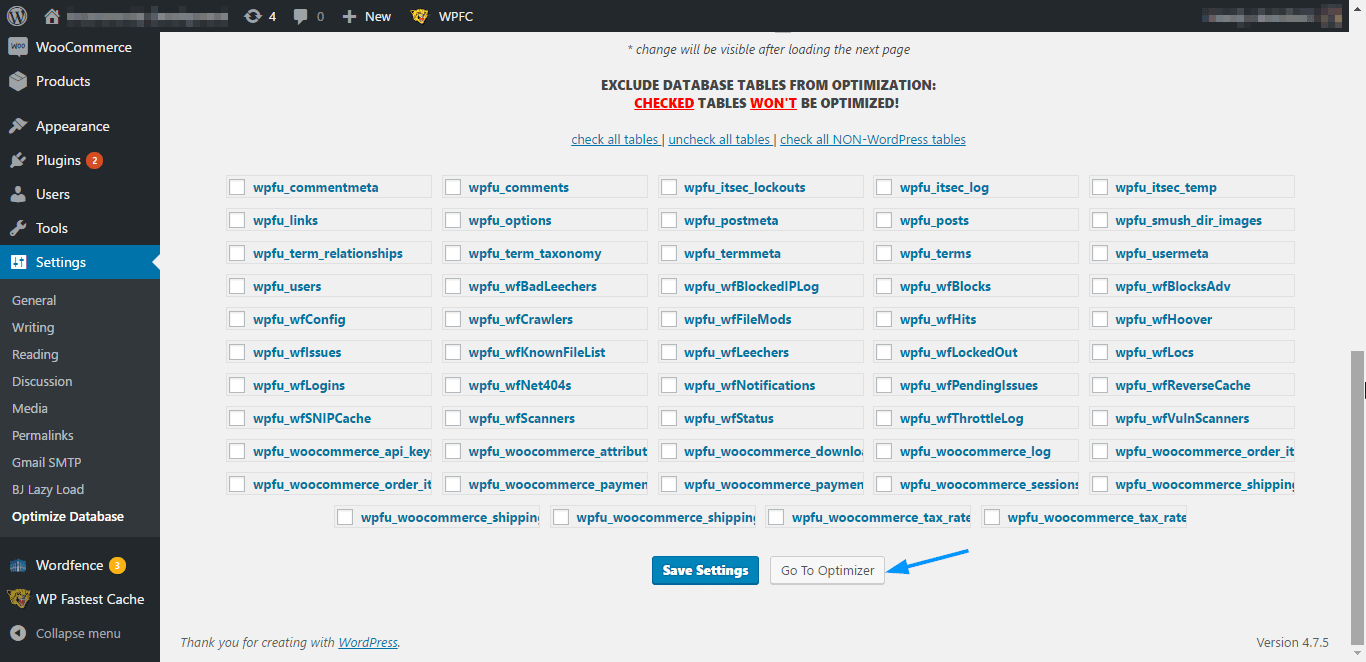Click the New plus item in the admin bar
Screen dimensions: 1366x662
(x=366, y=16)
